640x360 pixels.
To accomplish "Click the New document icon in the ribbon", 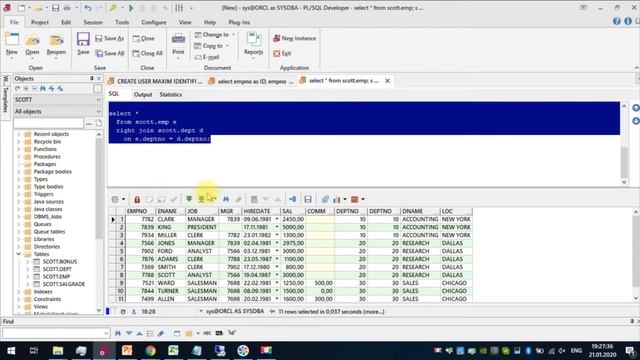I will 12,40.
